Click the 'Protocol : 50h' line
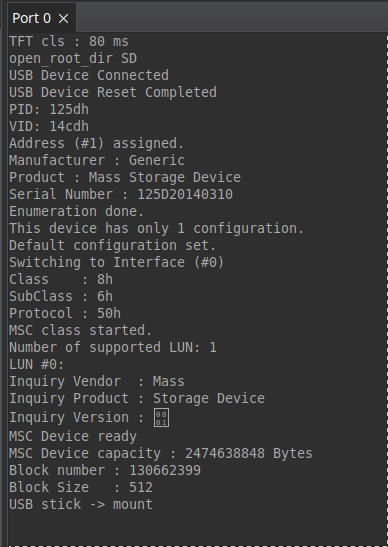Viewport: 388px width, 547px height. (65, 313)
